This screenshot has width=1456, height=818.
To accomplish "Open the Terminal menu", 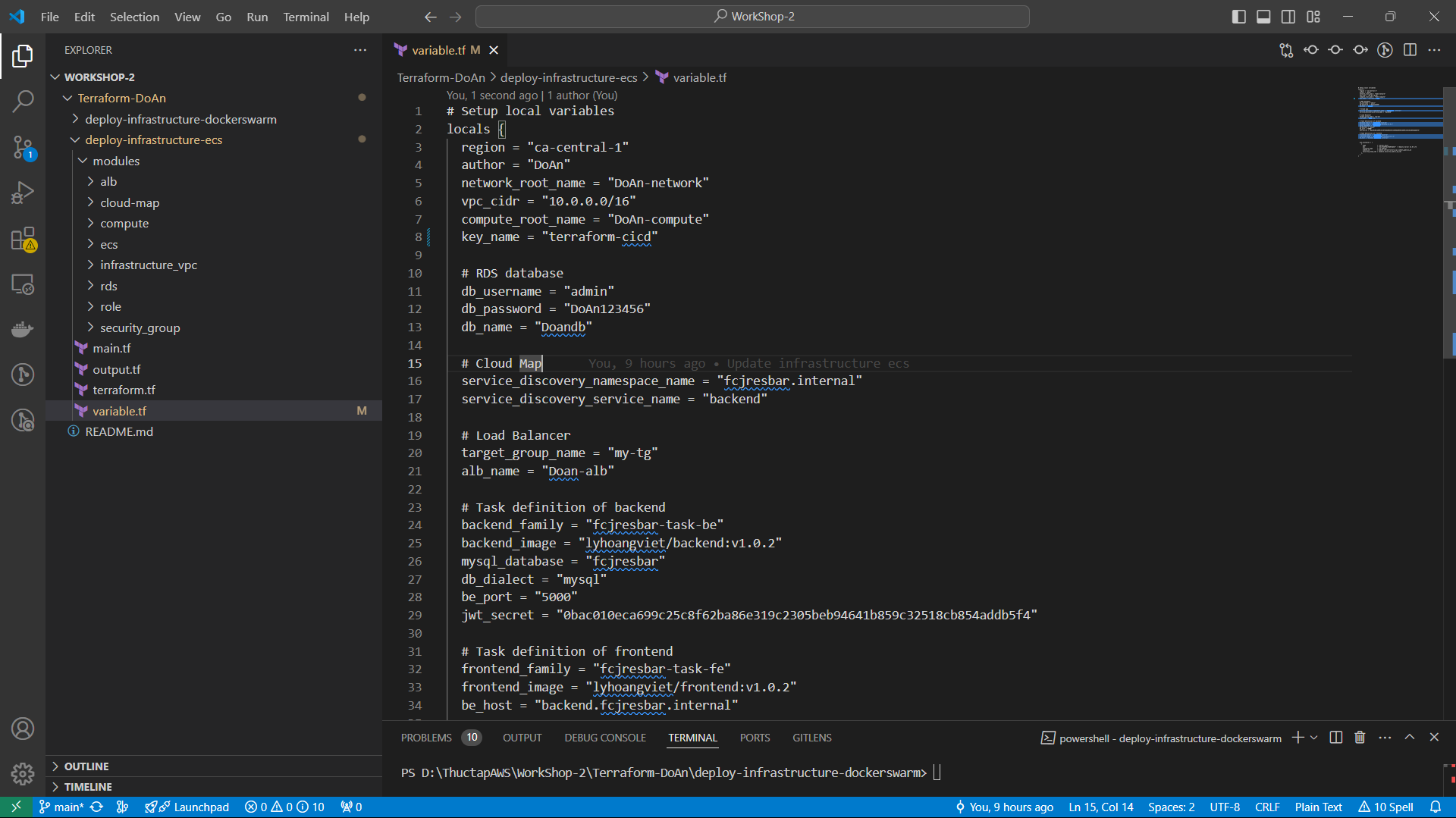I will 306,17.
